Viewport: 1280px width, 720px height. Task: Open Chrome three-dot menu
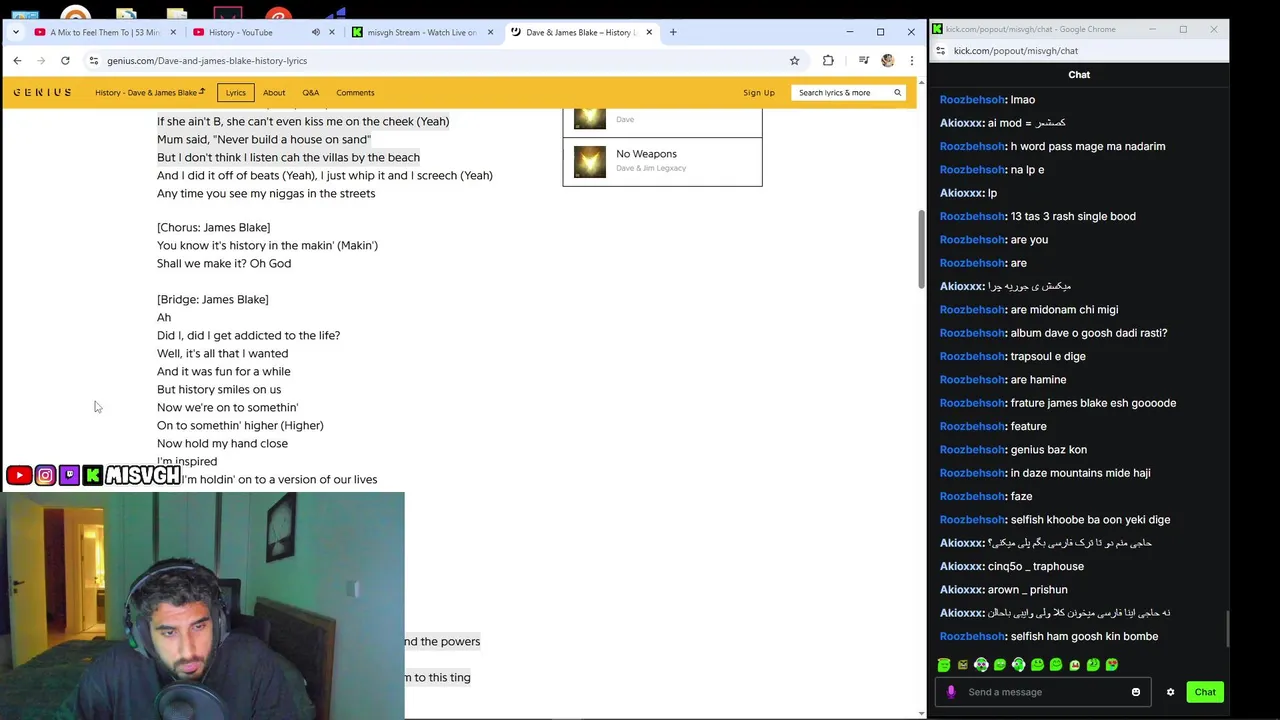pos(911,60)
